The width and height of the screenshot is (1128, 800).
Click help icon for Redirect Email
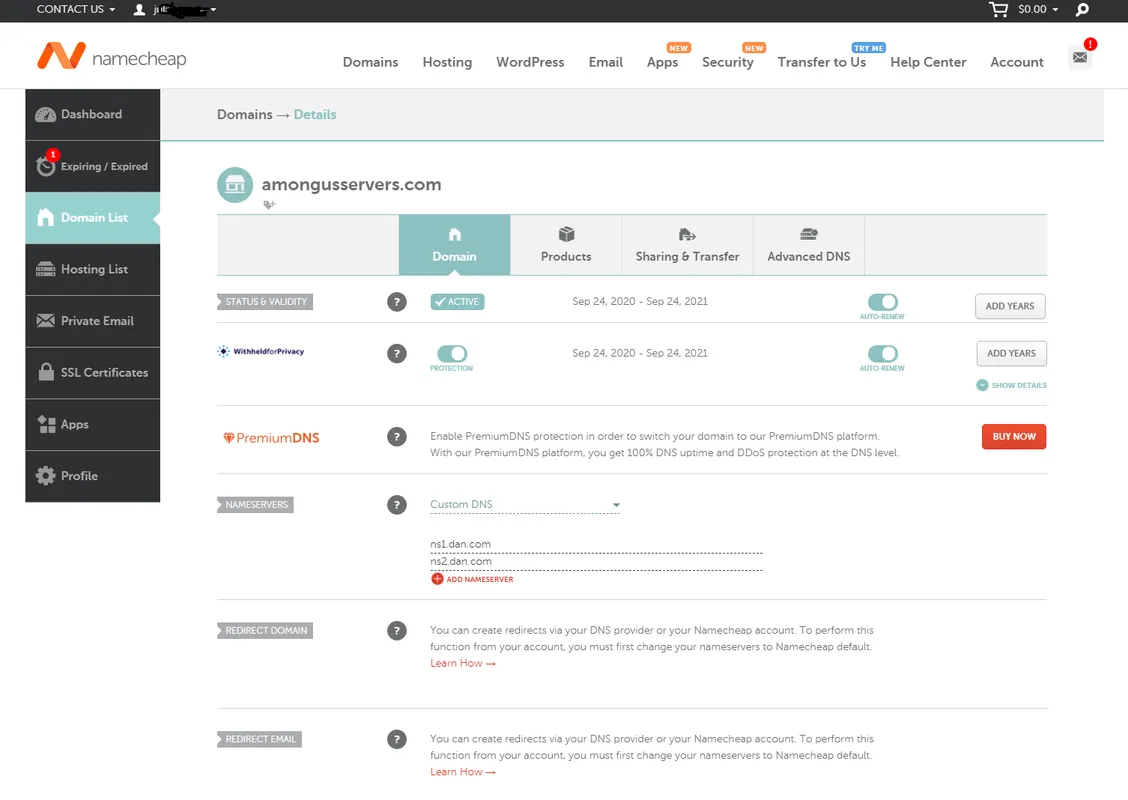tap(396, 740)
